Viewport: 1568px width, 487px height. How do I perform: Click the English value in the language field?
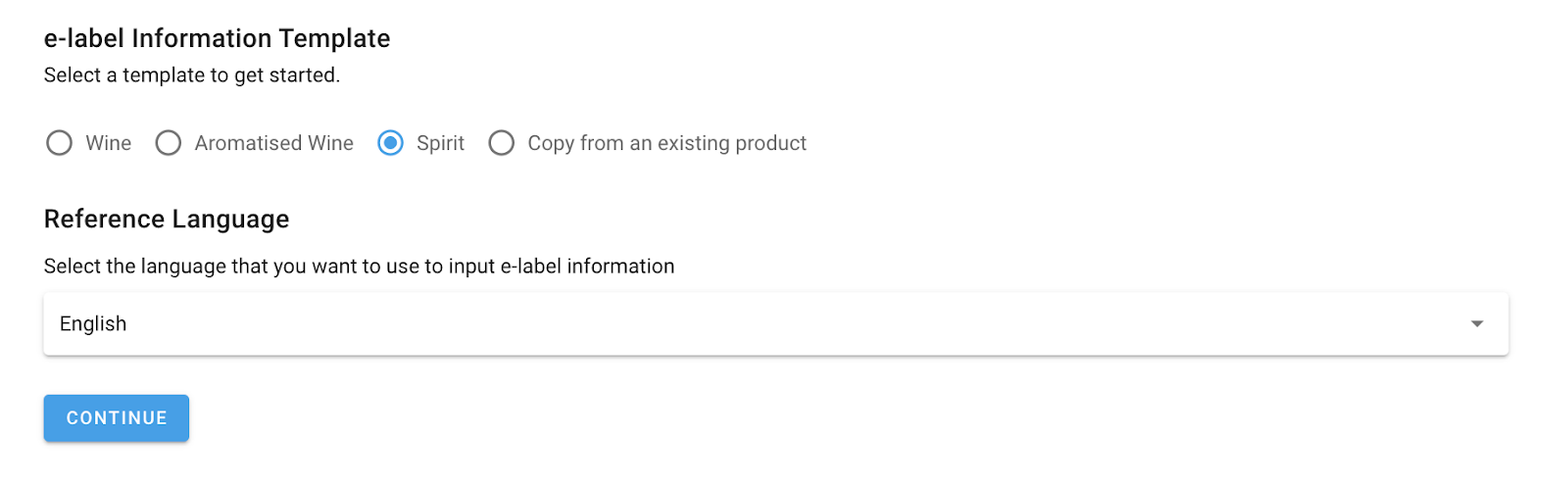[x=93, y=324]
